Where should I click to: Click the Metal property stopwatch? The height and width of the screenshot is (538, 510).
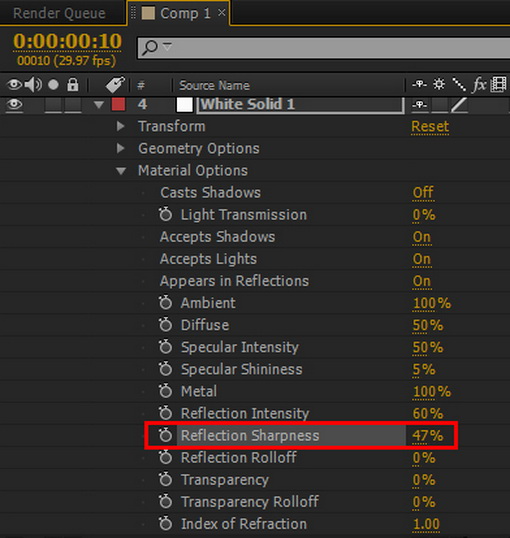(165, 391)
